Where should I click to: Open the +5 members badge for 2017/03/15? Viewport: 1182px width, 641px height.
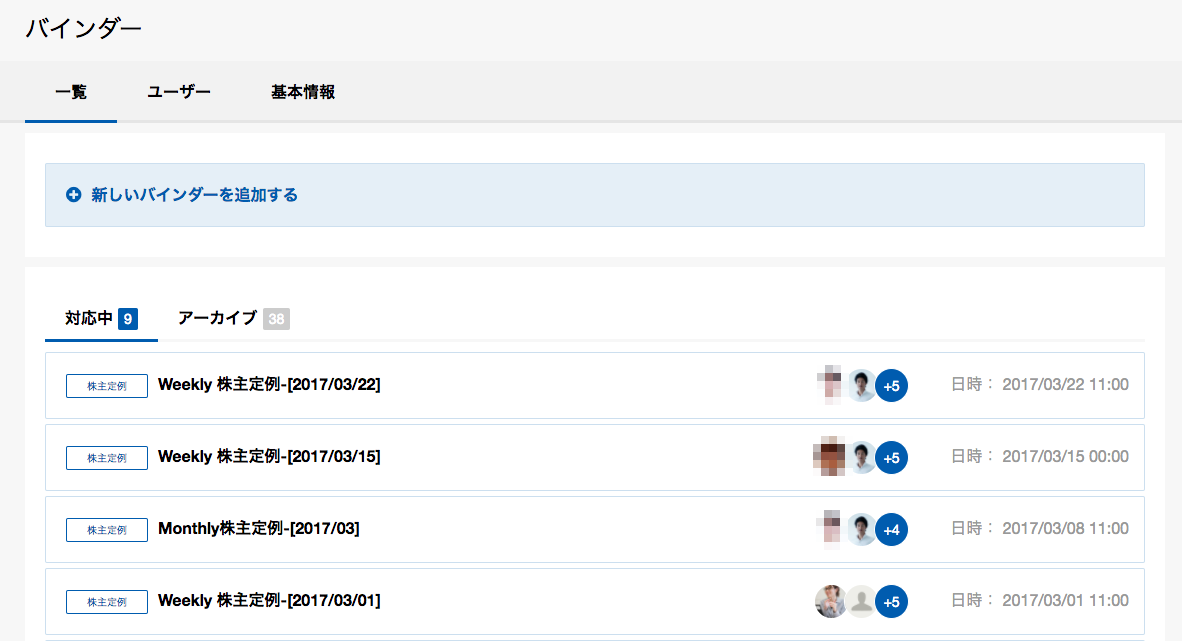click(x=891, y=458)
